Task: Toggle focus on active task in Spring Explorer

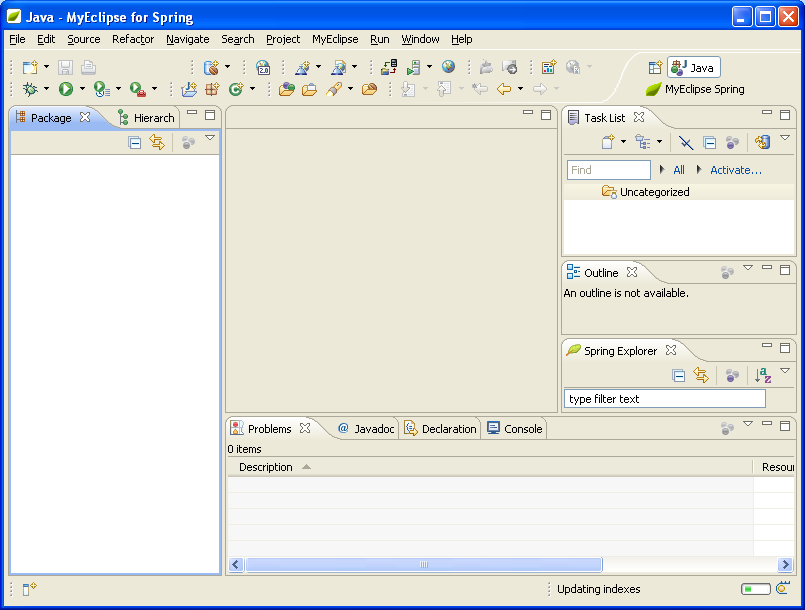Action: [733, 376]
